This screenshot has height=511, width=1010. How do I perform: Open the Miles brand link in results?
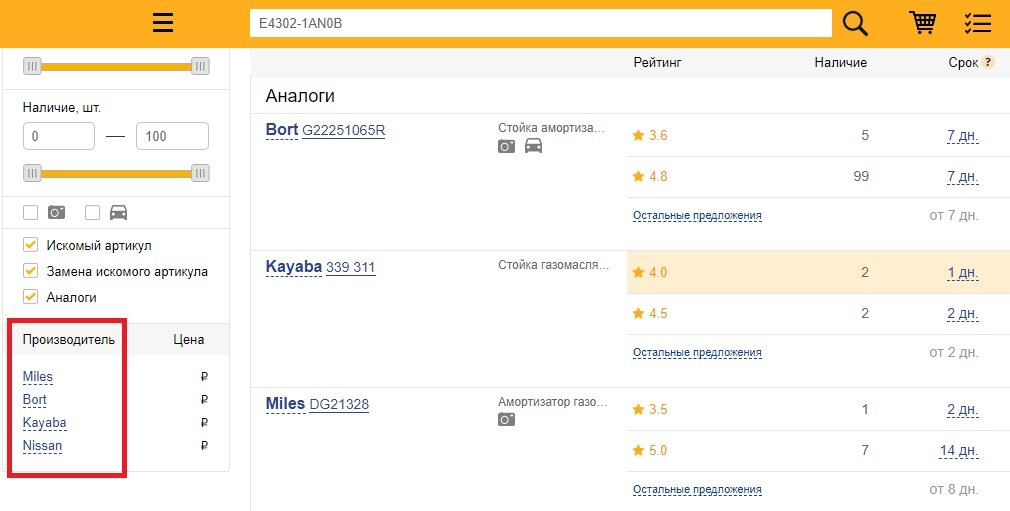pyautogui.click(x=285, y=404)
